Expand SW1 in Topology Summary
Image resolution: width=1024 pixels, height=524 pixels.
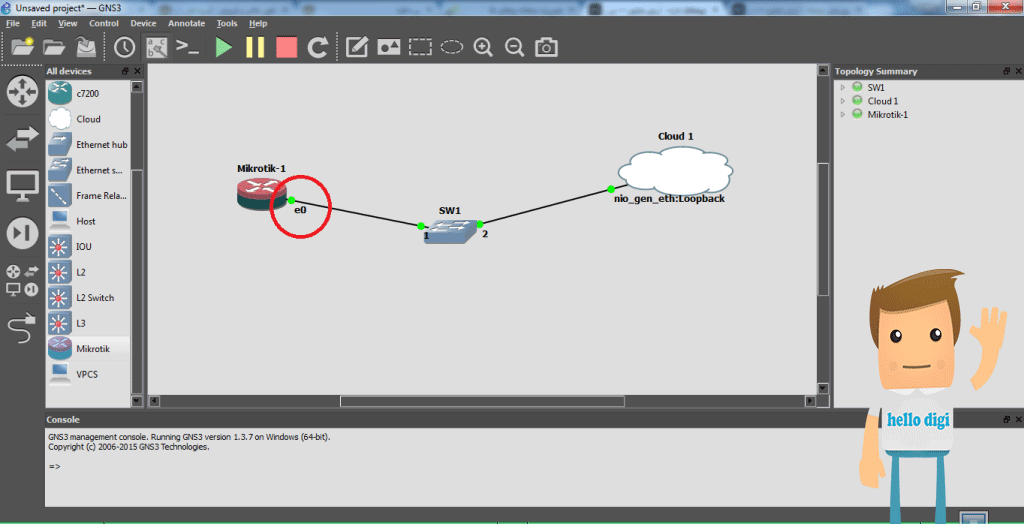[842, 87]
